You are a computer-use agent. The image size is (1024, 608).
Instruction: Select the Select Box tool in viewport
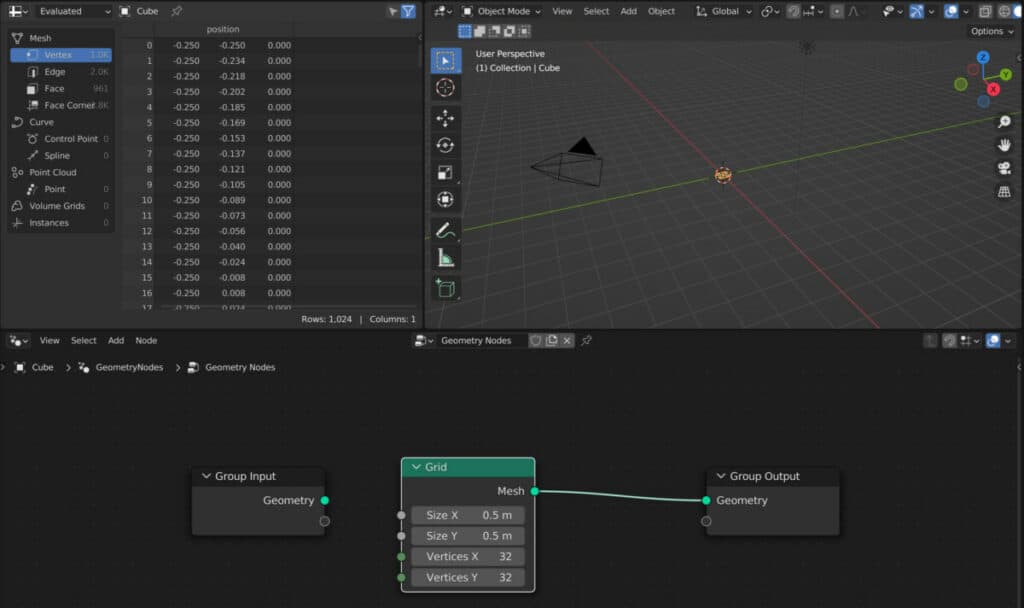pos(445,61)
